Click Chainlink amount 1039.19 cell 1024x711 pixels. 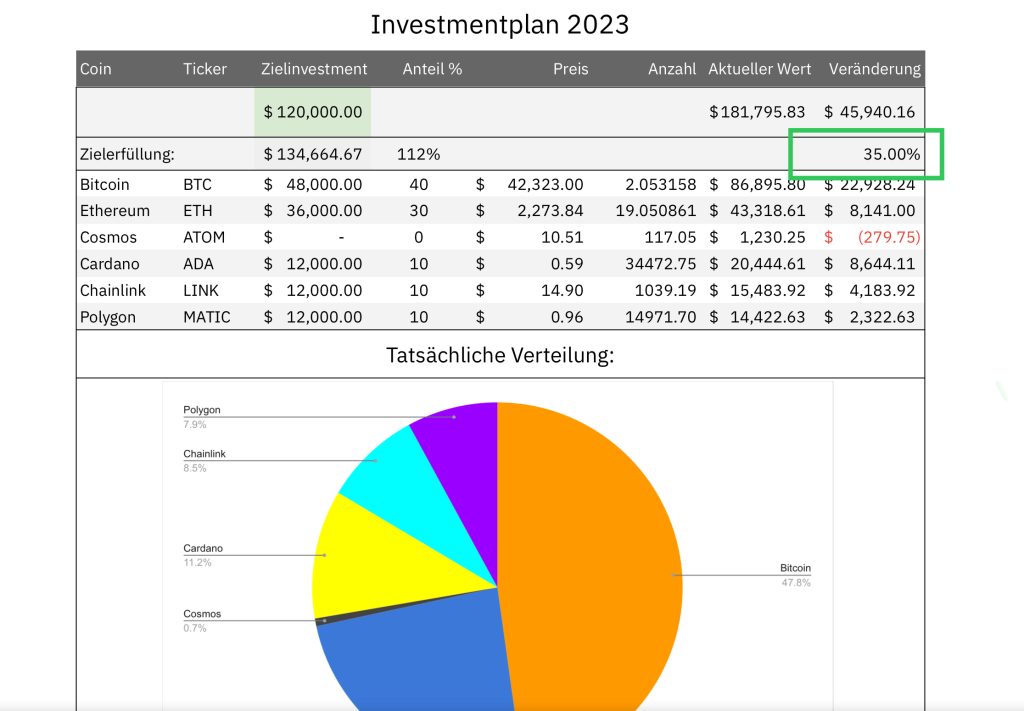[665, 290]
